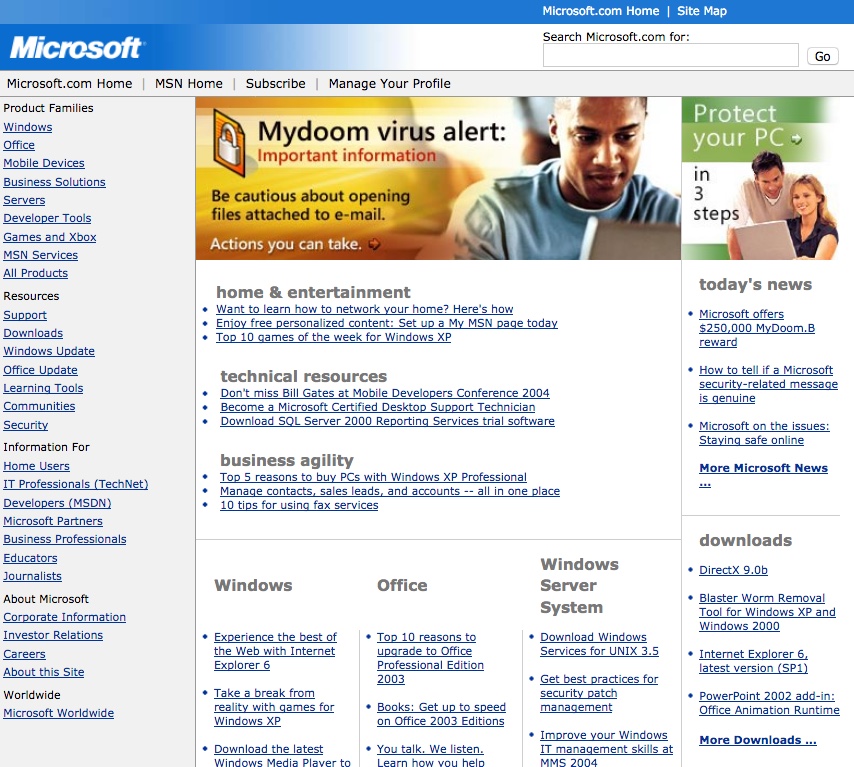Image resolution: width=854 pixels, height=767 pixels.
Task: Open the Office product family link
Action: (x=19, y=145)
